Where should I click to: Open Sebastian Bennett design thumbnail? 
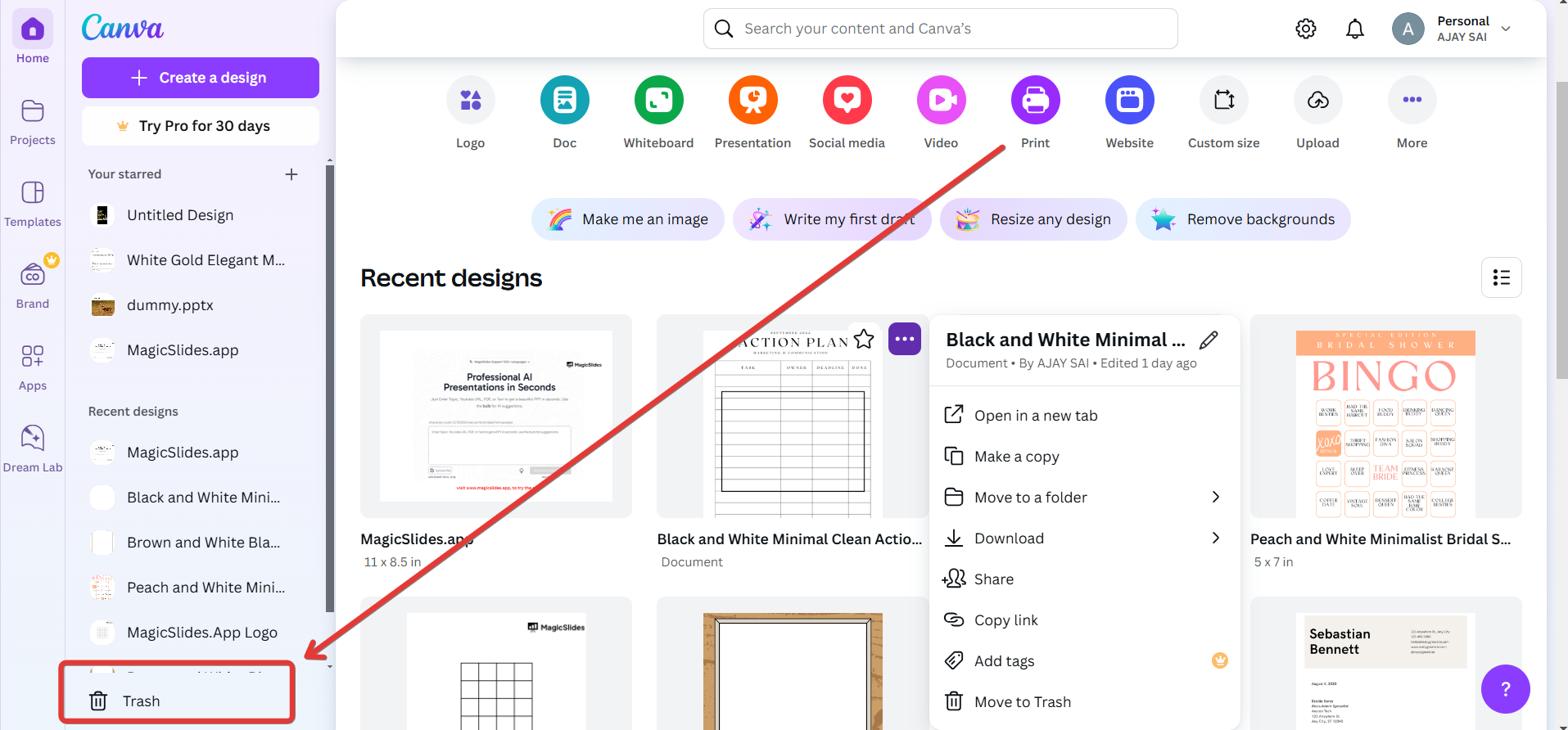tap(1385, 663)
